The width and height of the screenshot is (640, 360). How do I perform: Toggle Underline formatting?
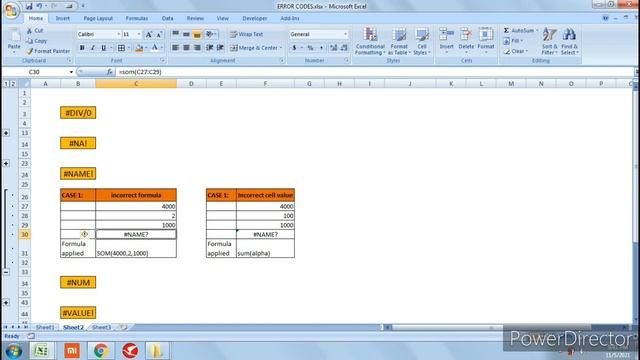(x=103, y=48)
